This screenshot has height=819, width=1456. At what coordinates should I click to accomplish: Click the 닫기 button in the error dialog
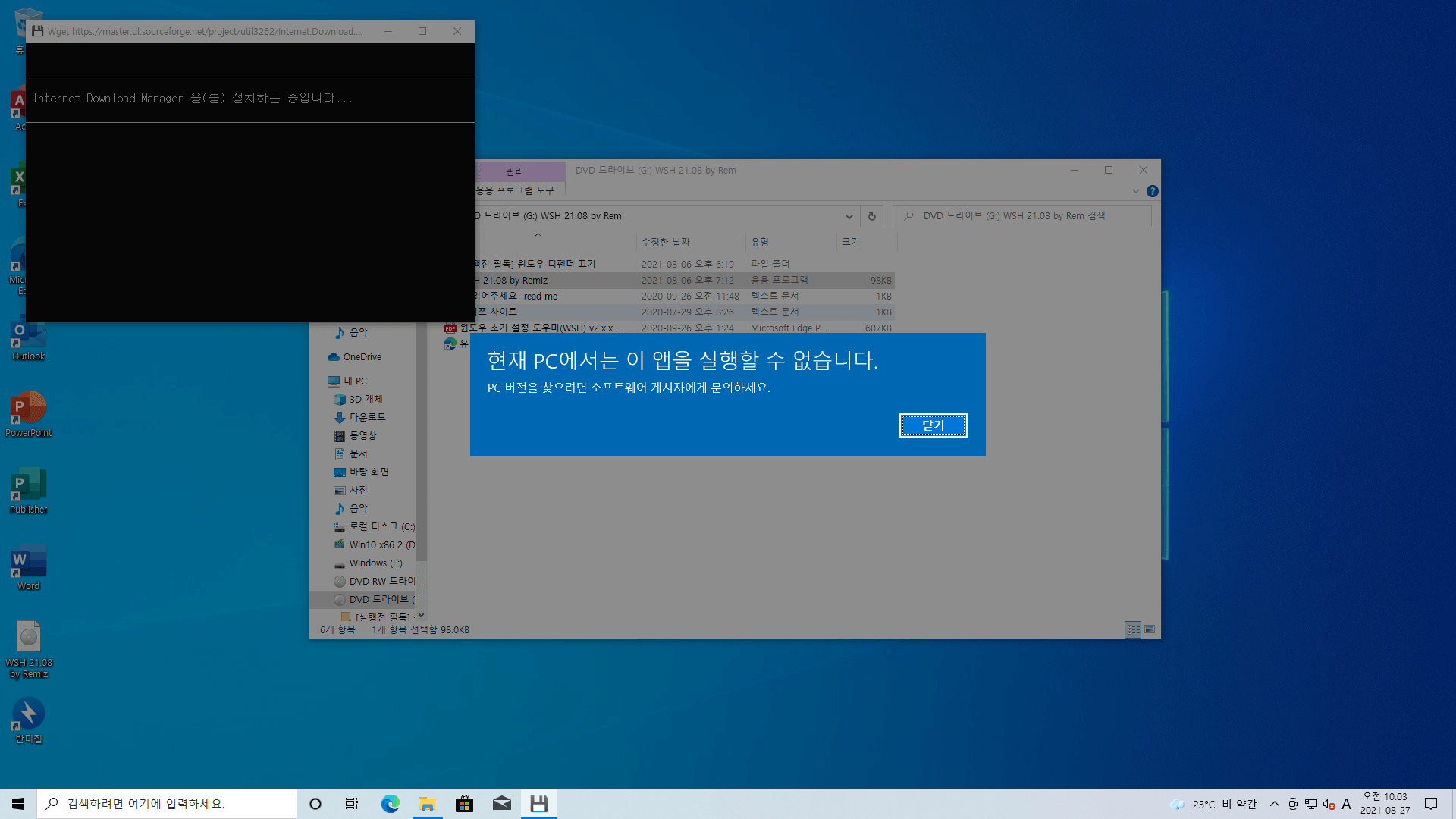pyautogui.click(x=933, y=425)
